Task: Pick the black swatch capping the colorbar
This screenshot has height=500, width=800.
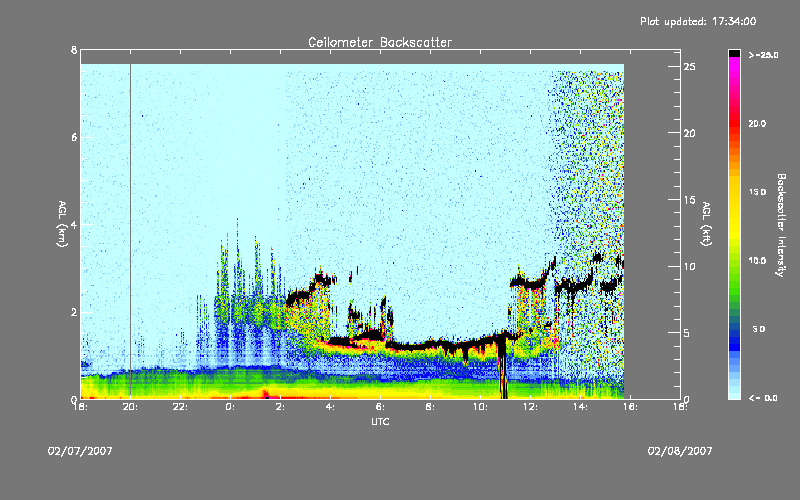Action: [734, 53]
